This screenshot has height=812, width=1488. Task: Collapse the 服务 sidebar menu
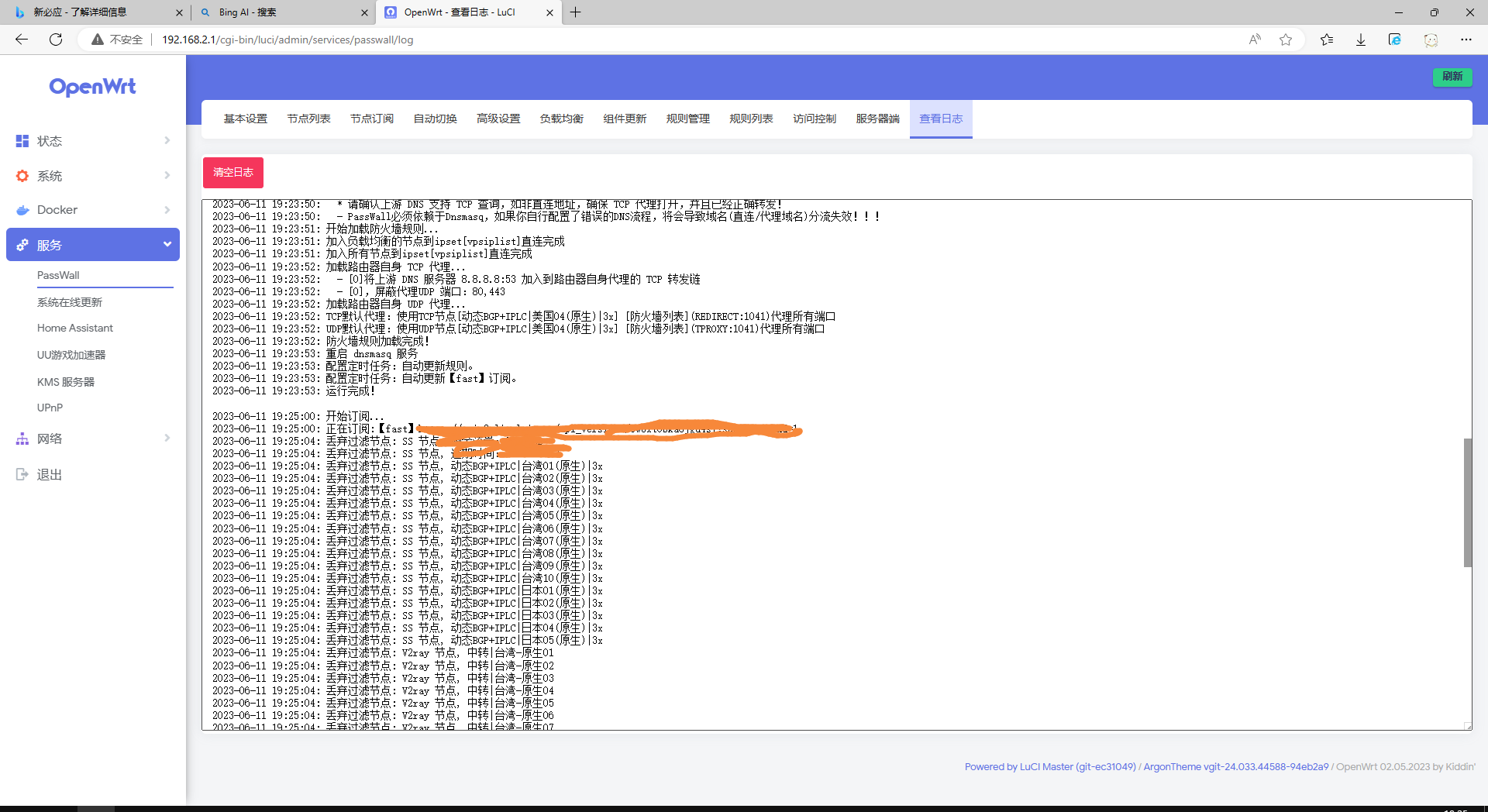tap(93, 245)
